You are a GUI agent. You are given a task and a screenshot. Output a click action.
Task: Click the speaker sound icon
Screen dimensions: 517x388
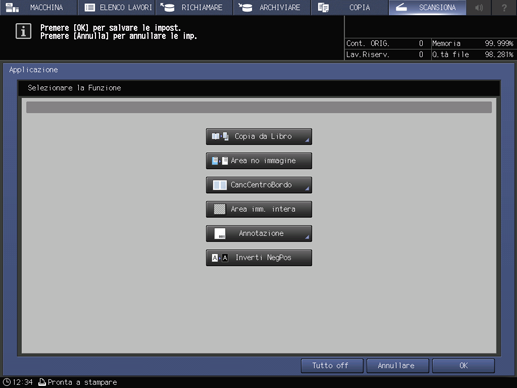[x=479, y=7]
